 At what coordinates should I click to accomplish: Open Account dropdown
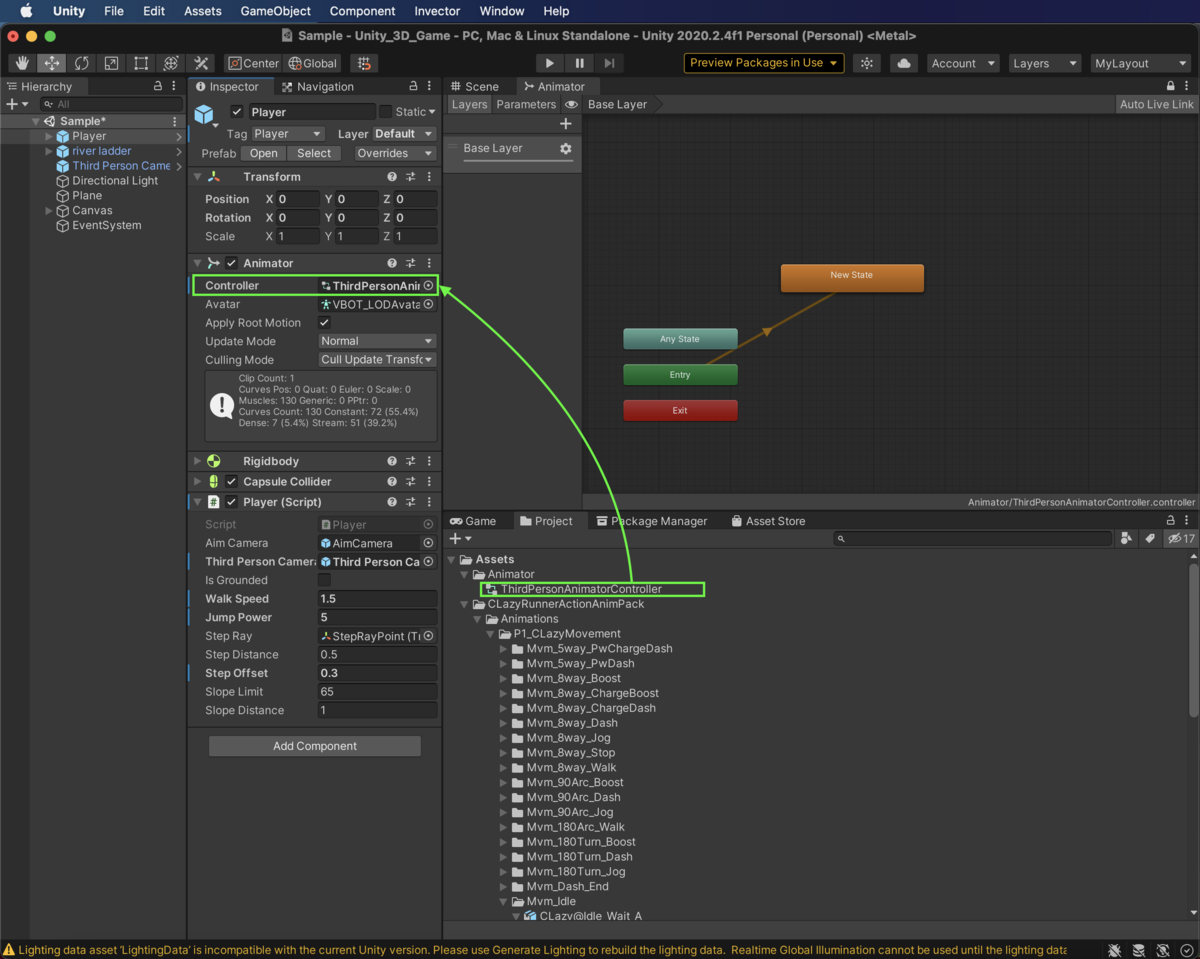(963, 63)
